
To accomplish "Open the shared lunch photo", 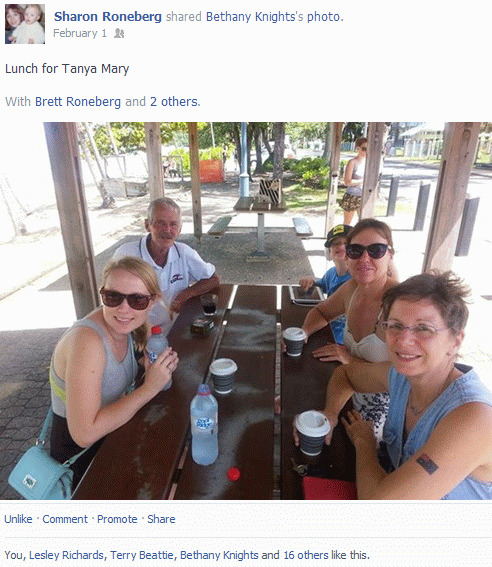I will [x=246, y=311].
